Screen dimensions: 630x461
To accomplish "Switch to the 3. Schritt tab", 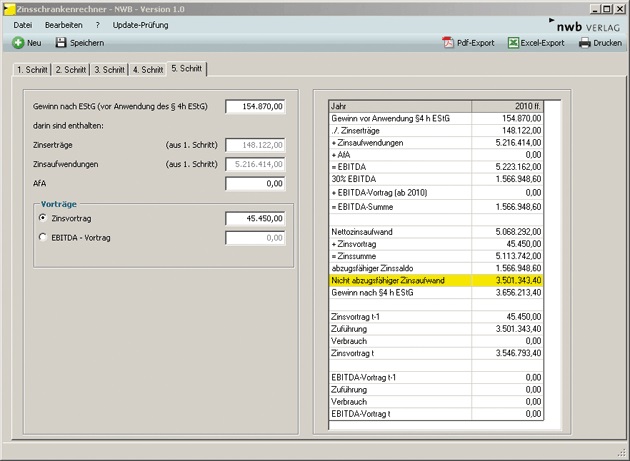I will tap(109, 70).
